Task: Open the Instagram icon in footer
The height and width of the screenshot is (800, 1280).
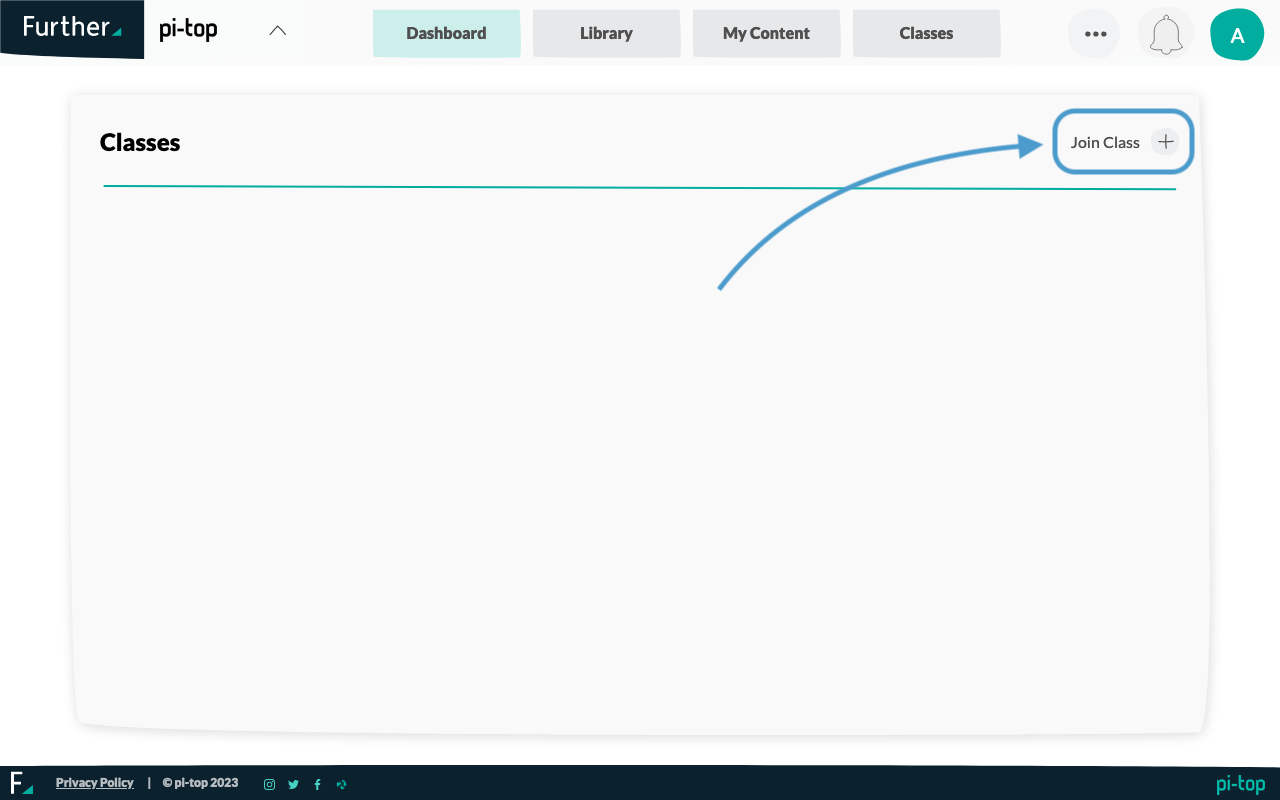Action: (269, 784)
